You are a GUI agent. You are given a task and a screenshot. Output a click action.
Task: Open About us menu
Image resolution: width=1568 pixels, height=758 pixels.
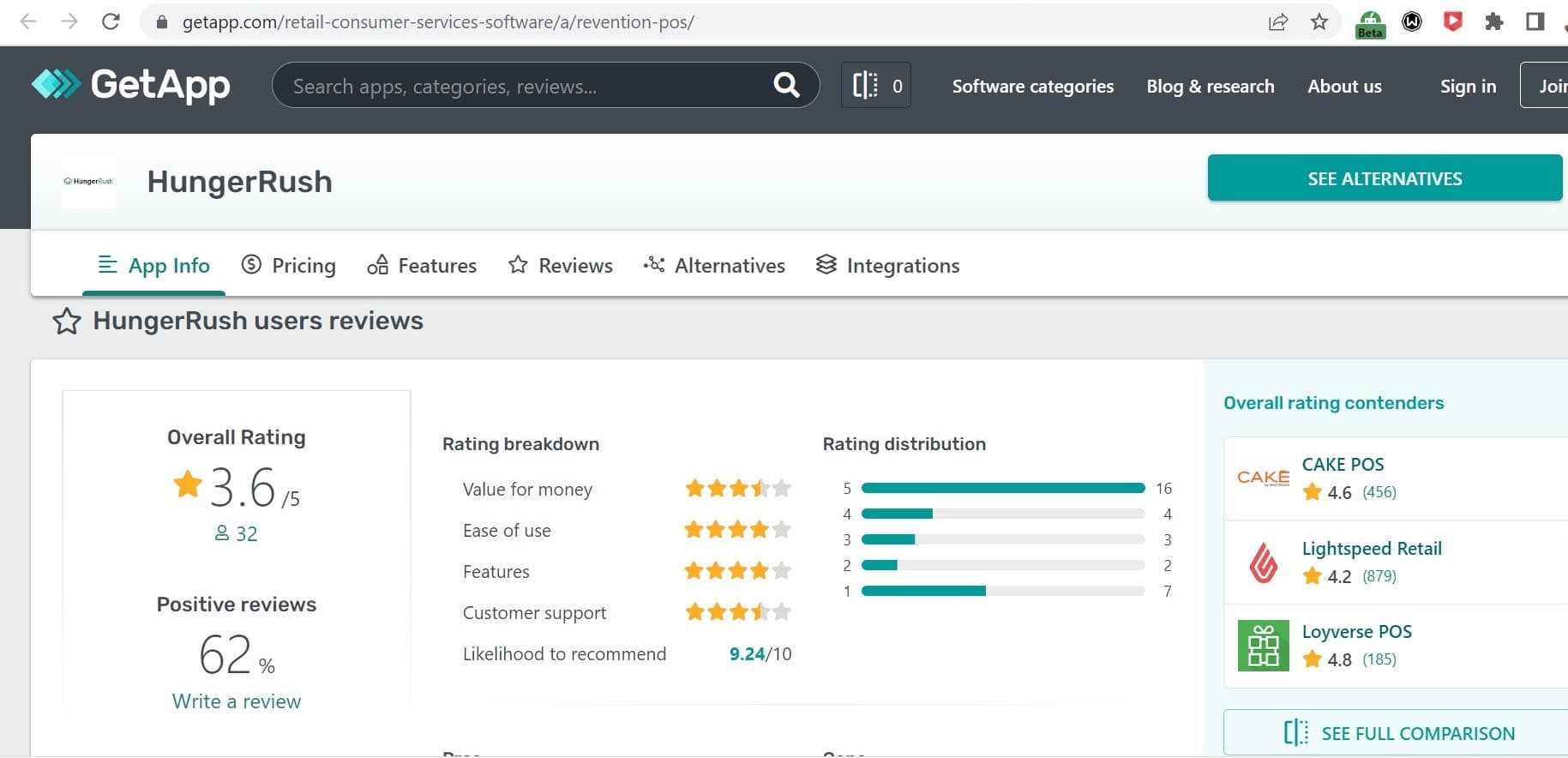click(1344, 86)
